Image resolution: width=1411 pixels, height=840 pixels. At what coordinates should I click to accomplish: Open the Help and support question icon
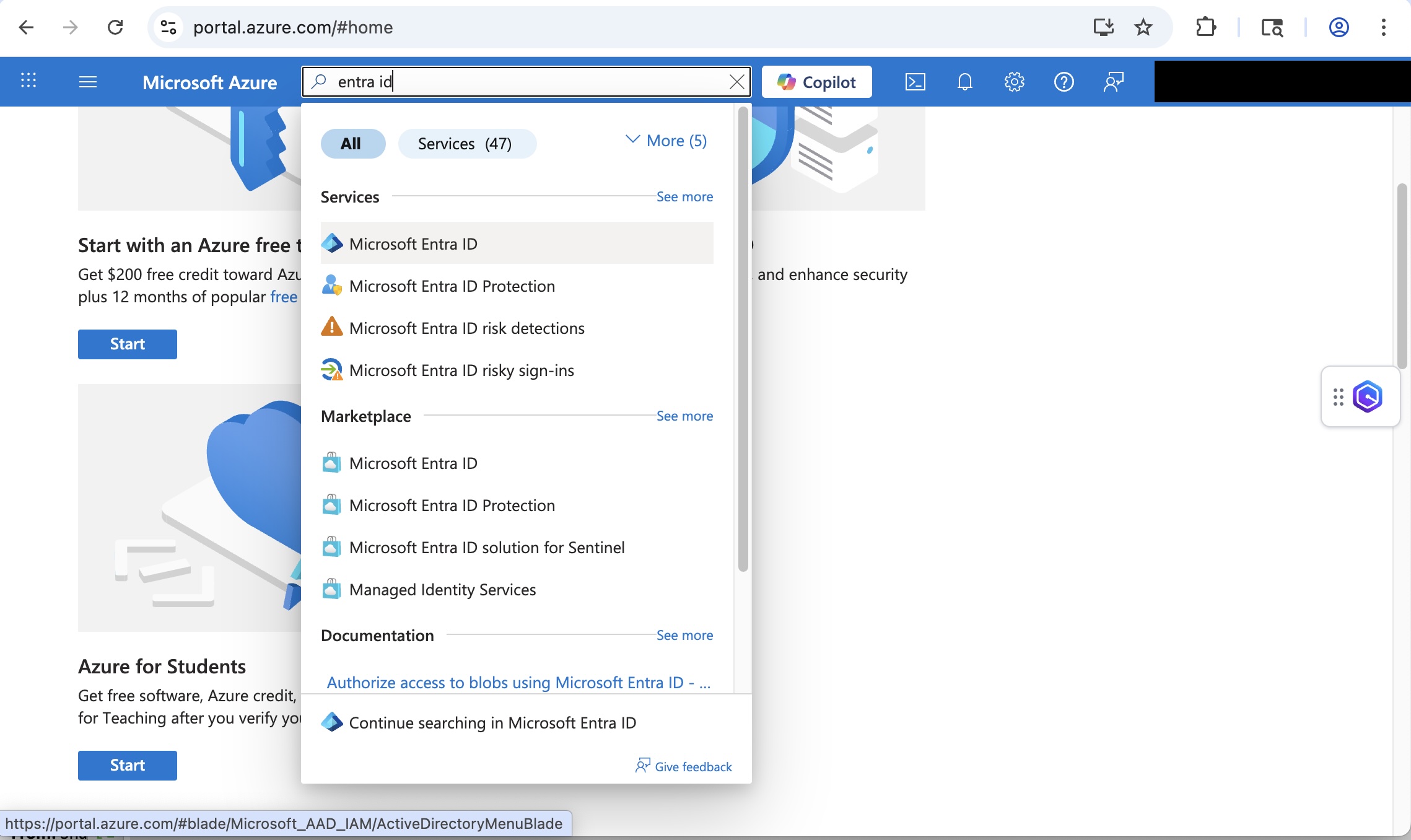pos(1064,82)
